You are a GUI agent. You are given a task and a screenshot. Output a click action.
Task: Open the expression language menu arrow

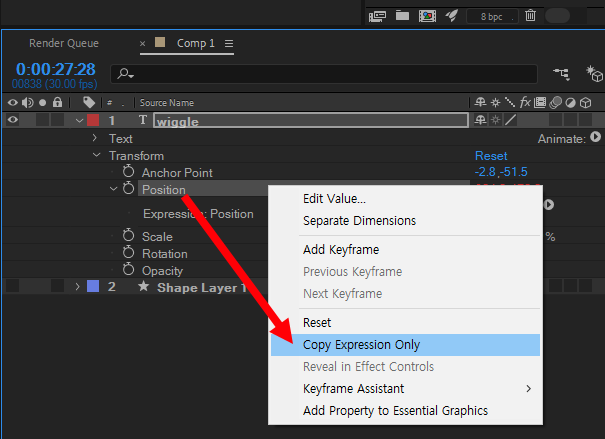pyautogui.click(x=549, y=204)
